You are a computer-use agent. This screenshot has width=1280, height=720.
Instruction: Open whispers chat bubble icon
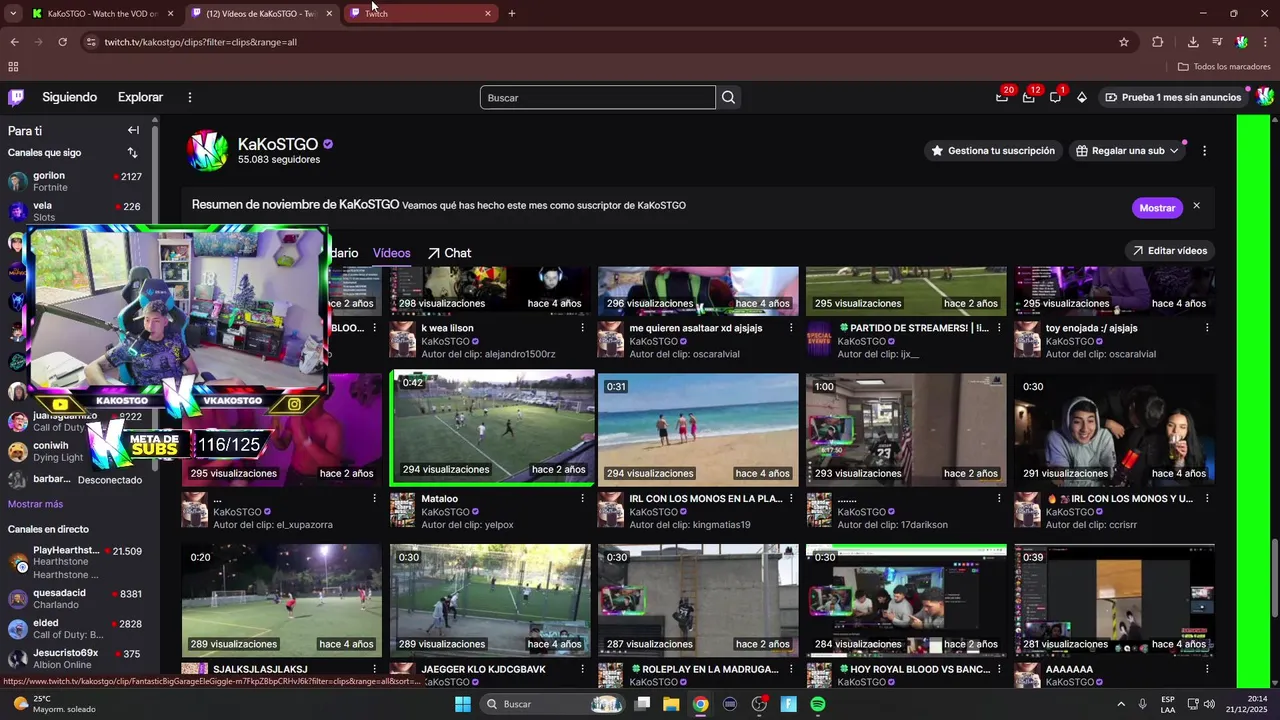(1055, 97)
